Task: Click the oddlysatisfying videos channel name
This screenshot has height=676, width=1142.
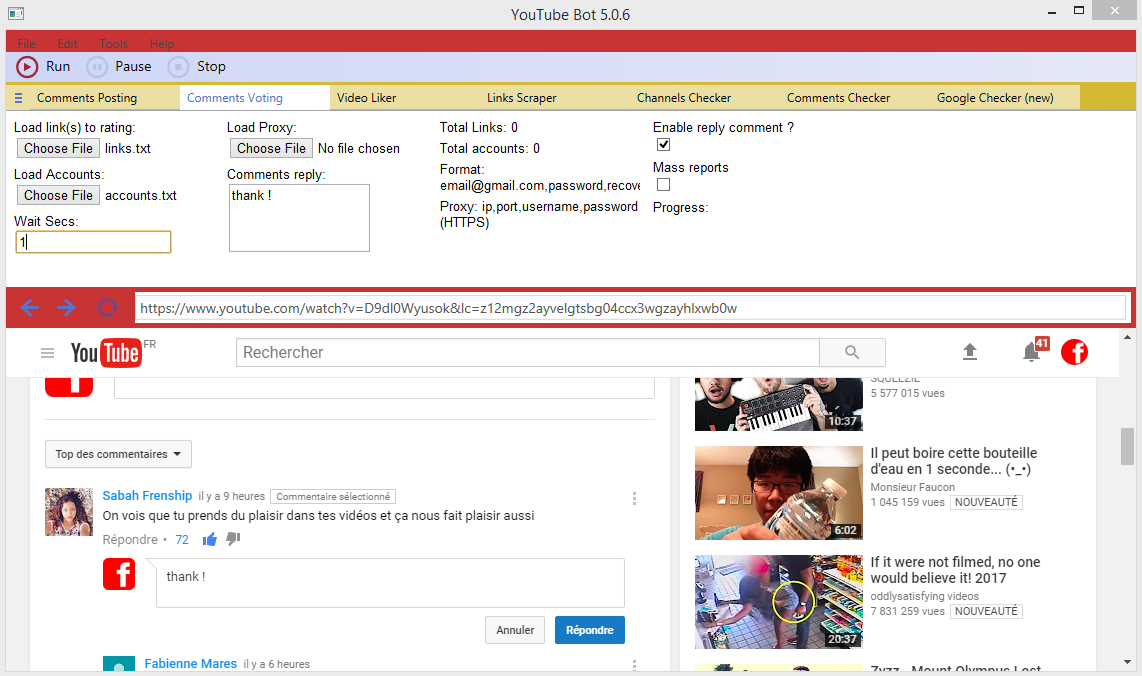Action: (x=924, y=596)
